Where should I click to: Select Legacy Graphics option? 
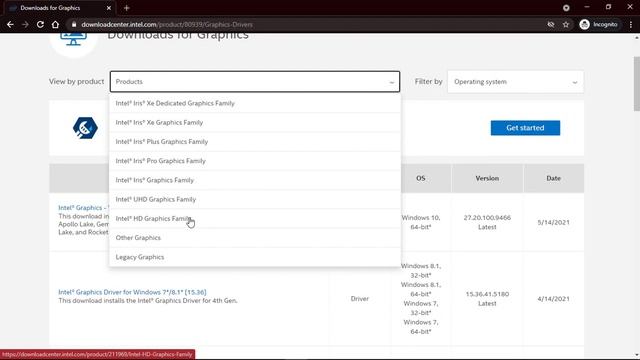[x=255, y=257]
